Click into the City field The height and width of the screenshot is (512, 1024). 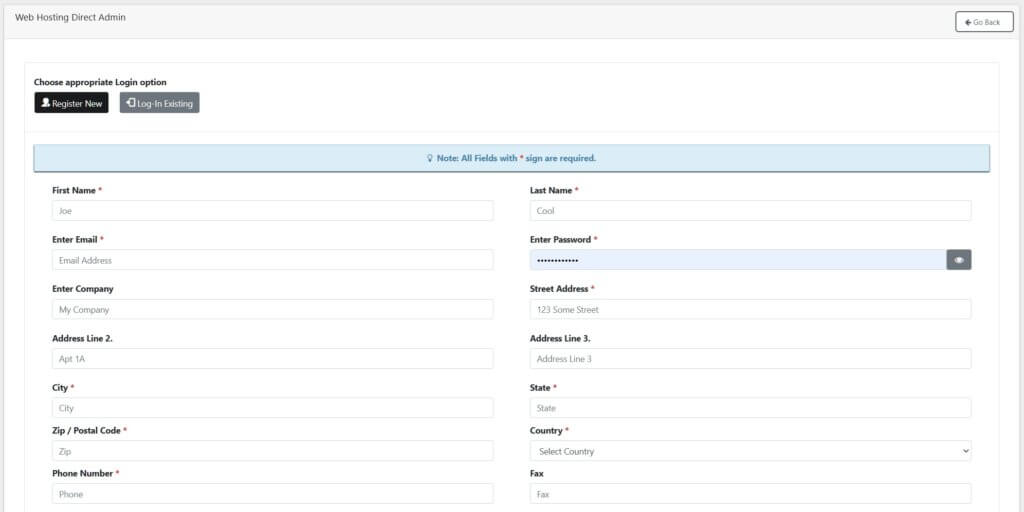272,408
